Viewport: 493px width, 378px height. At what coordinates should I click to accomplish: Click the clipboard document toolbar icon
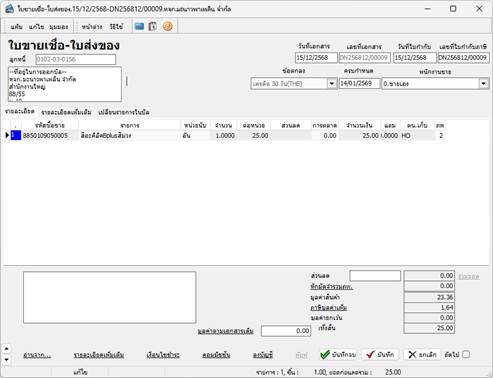(153, 26)
